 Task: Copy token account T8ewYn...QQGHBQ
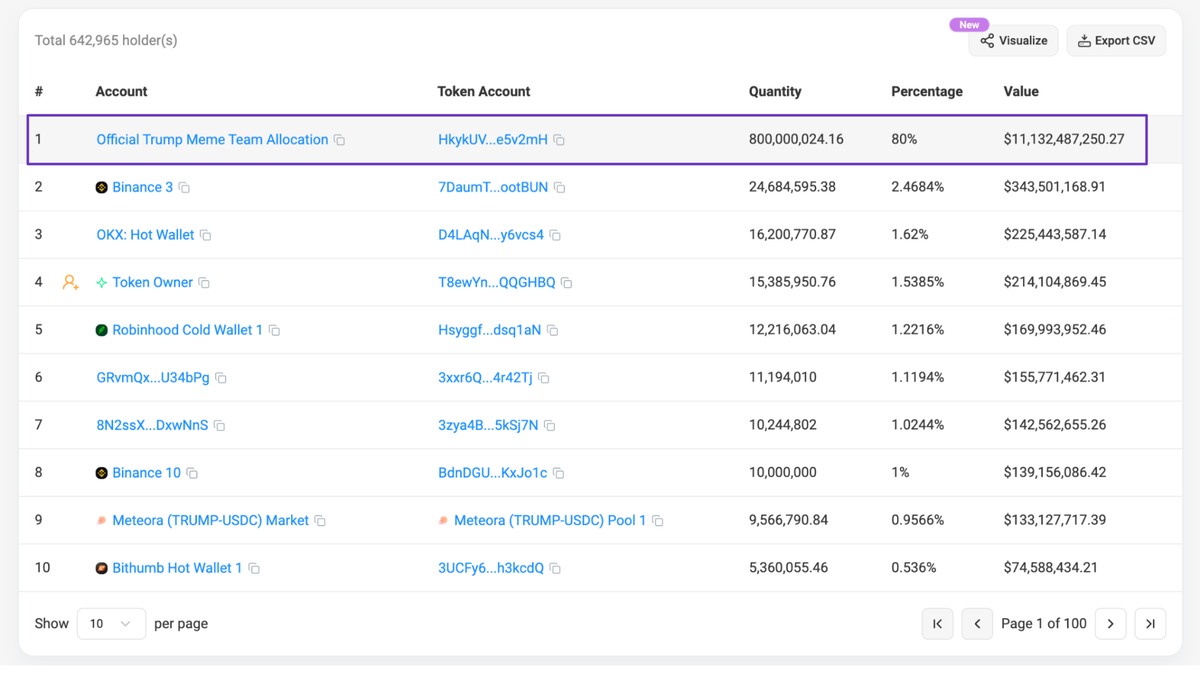pos(567,283)
